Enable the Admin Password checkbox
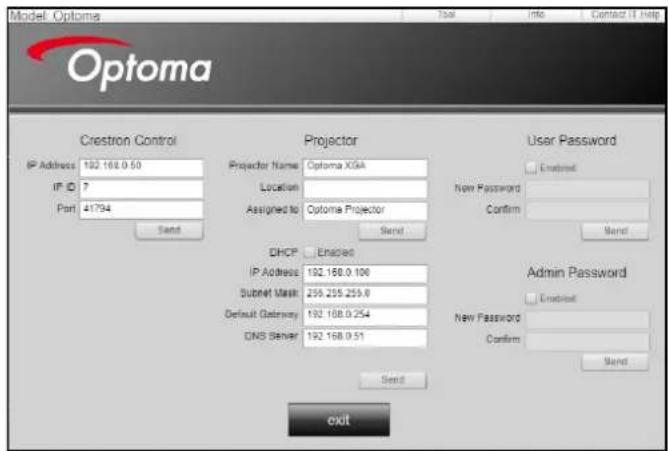This screenshot has width=668, height=451. point(530,299)
